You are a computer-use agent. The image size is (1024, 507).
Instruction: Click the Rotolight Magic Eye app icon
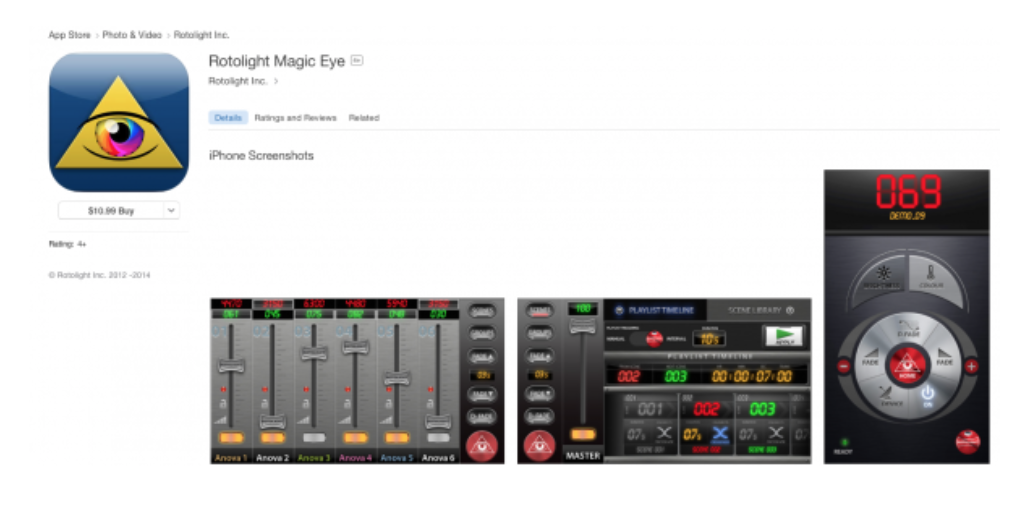119,122
